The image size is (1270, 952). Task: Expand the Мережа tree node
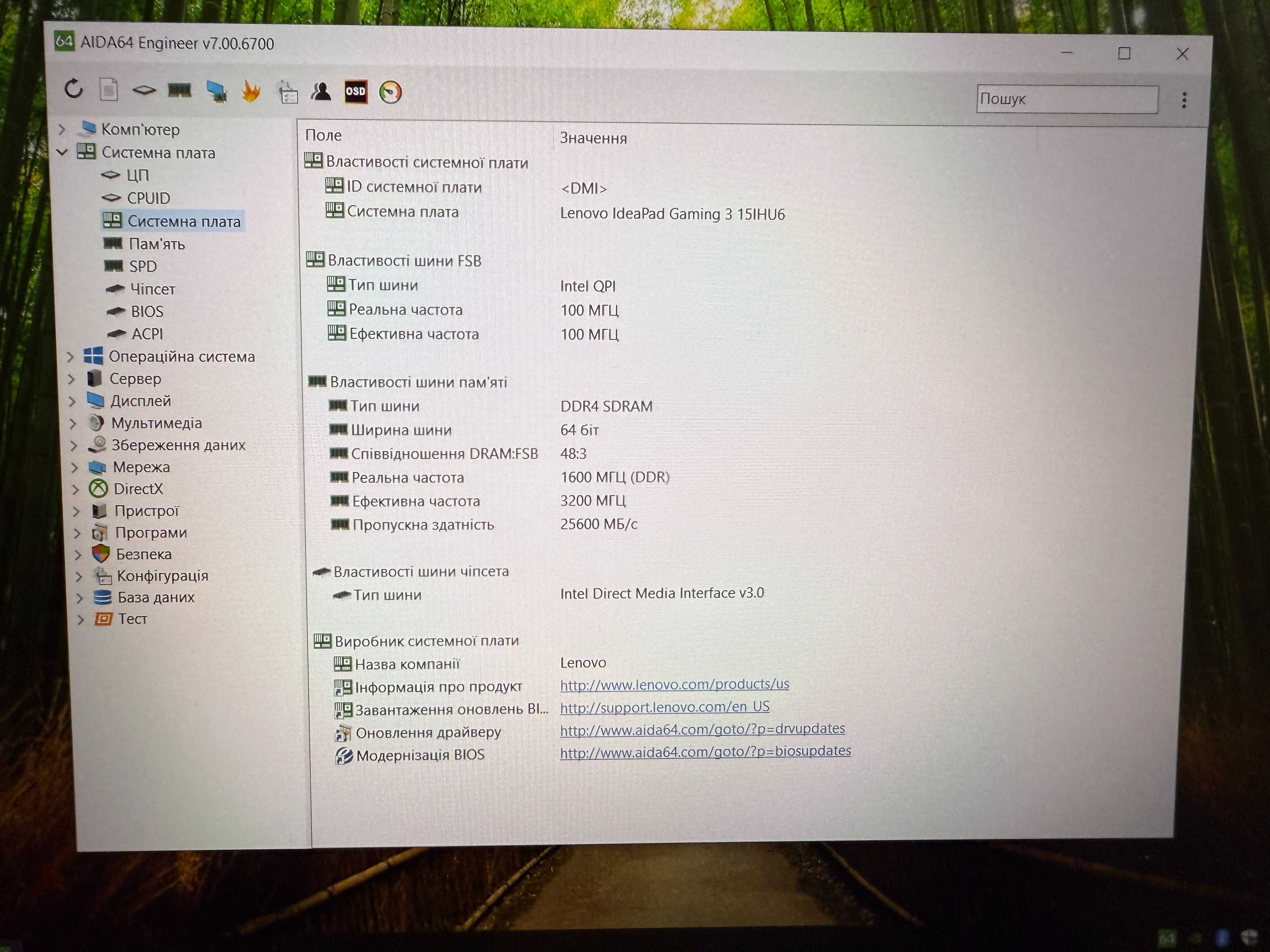coord(74,468)
